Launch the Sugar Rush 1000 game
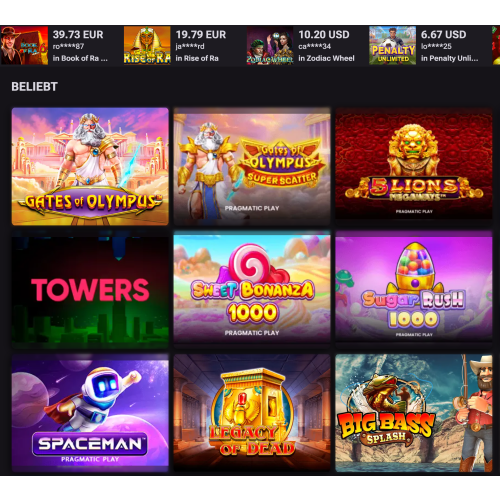The width and height of the screenshot is (500, 500). 414,287
